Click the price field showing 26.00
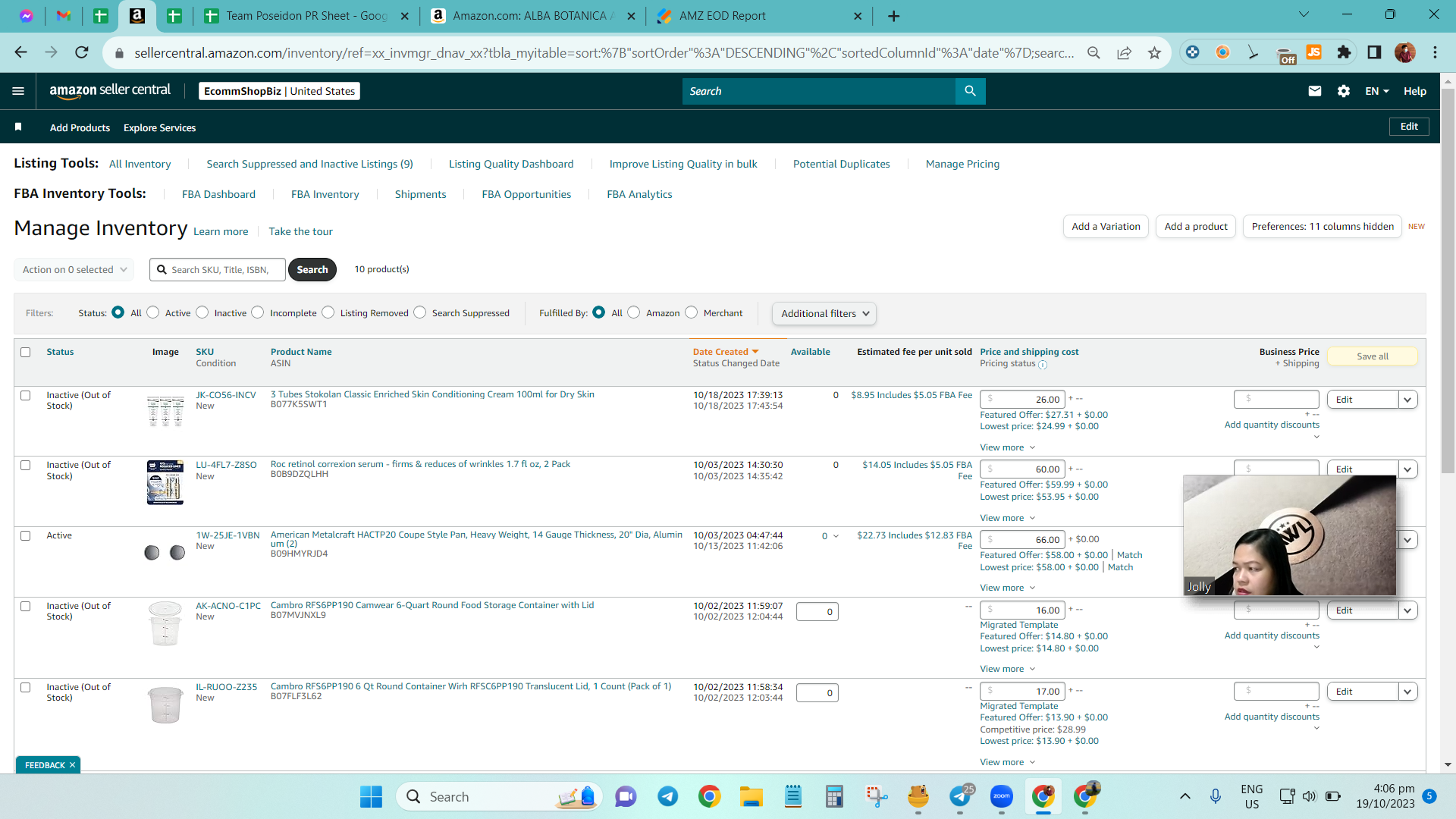This screenshot has width=1456, height=819. (1022, 399)
